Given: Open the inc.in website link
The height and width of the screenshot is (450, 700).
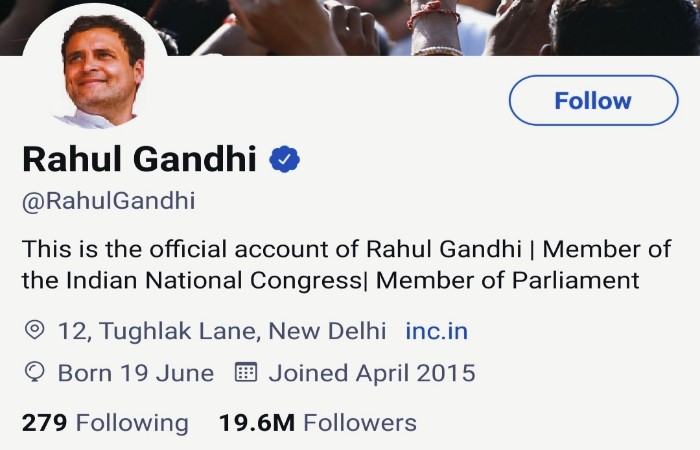Looking at the screenshot, I should (x=436, y=330).
